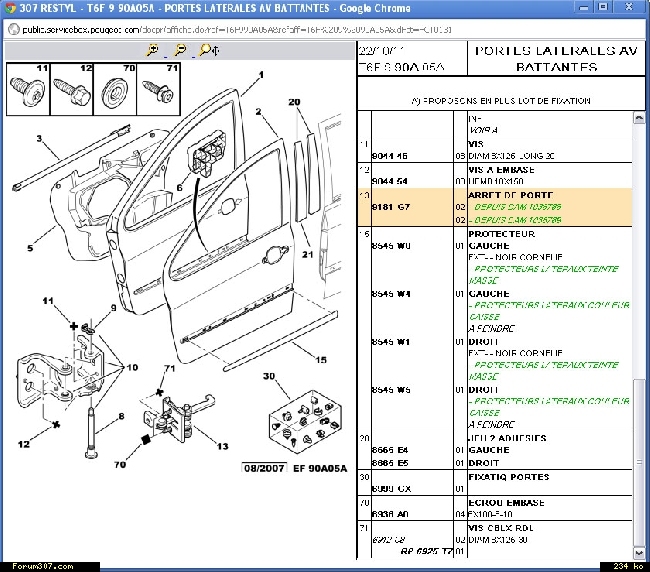The width and height of the screenshot is (650, 572).
Task: Minimize the Chrome popup window
Action: (x=584, y=7)
